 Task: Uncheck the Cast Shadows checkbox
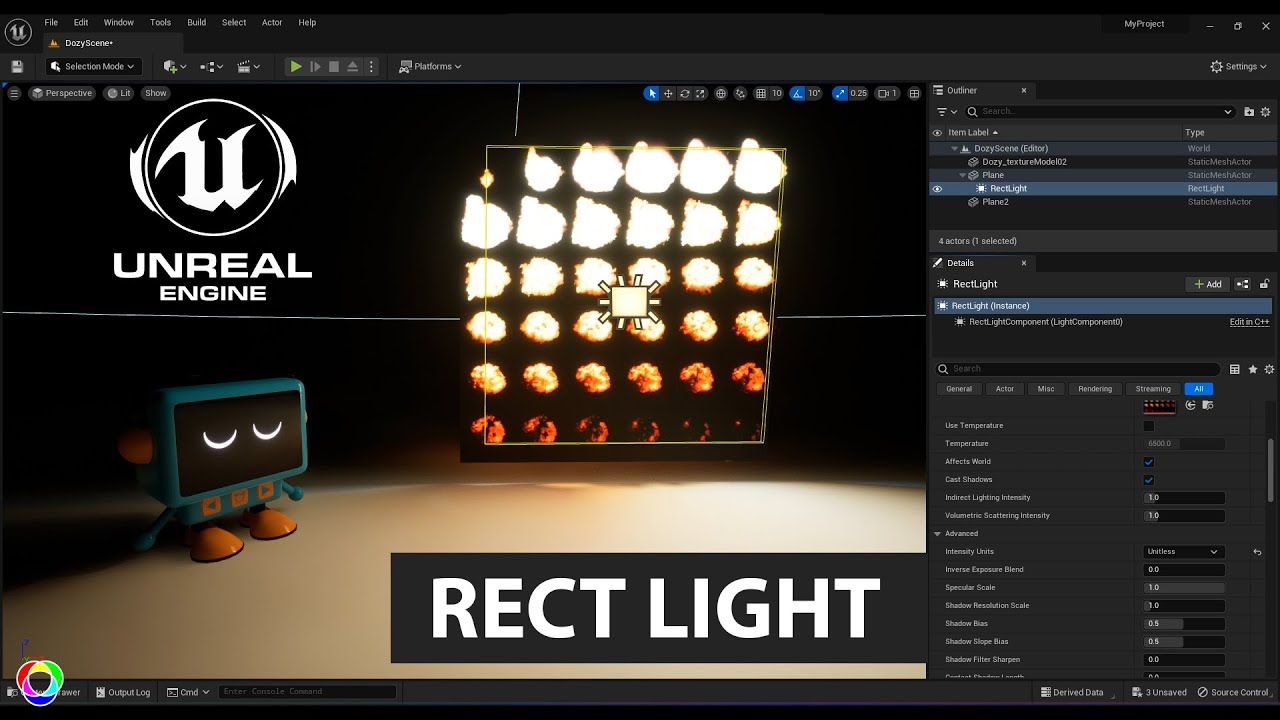click(x=1149, y=480)
